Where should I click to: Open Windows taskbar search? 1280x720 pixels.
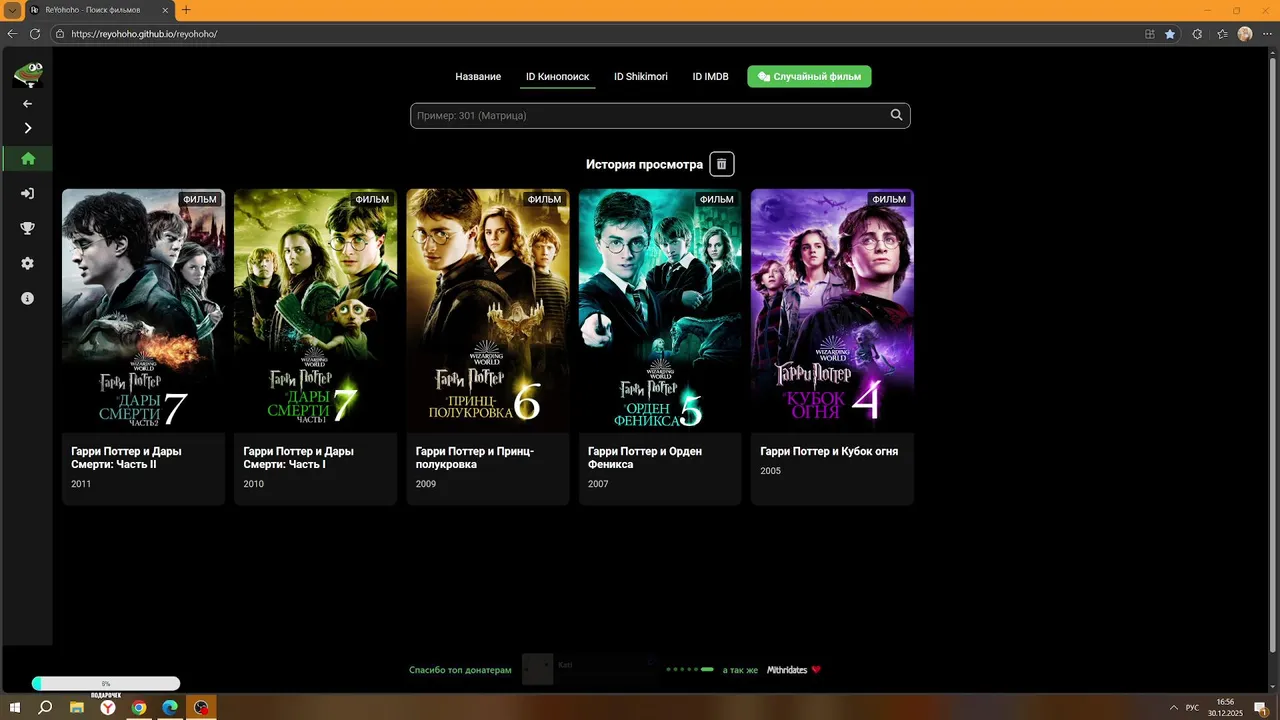pos(45,707)
